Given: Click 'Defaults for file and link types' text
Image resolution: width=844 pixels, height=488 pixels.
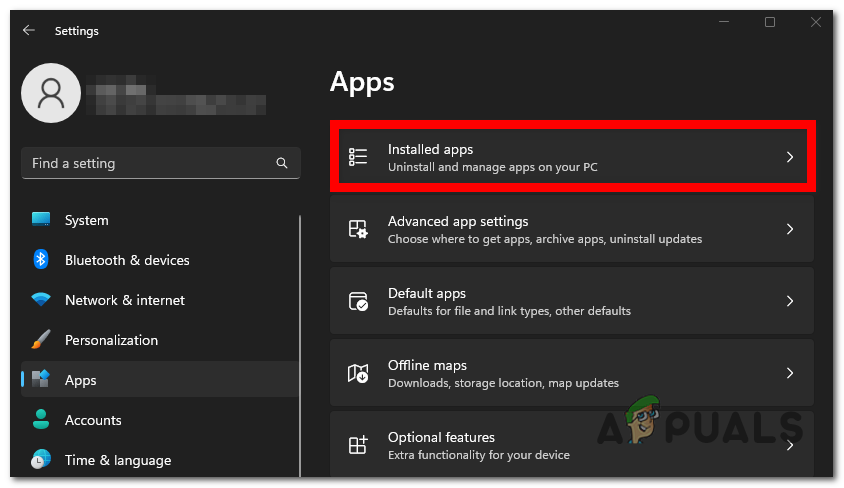Looking at the screenshot, I should pyautogui.click(x=509, y=311).
